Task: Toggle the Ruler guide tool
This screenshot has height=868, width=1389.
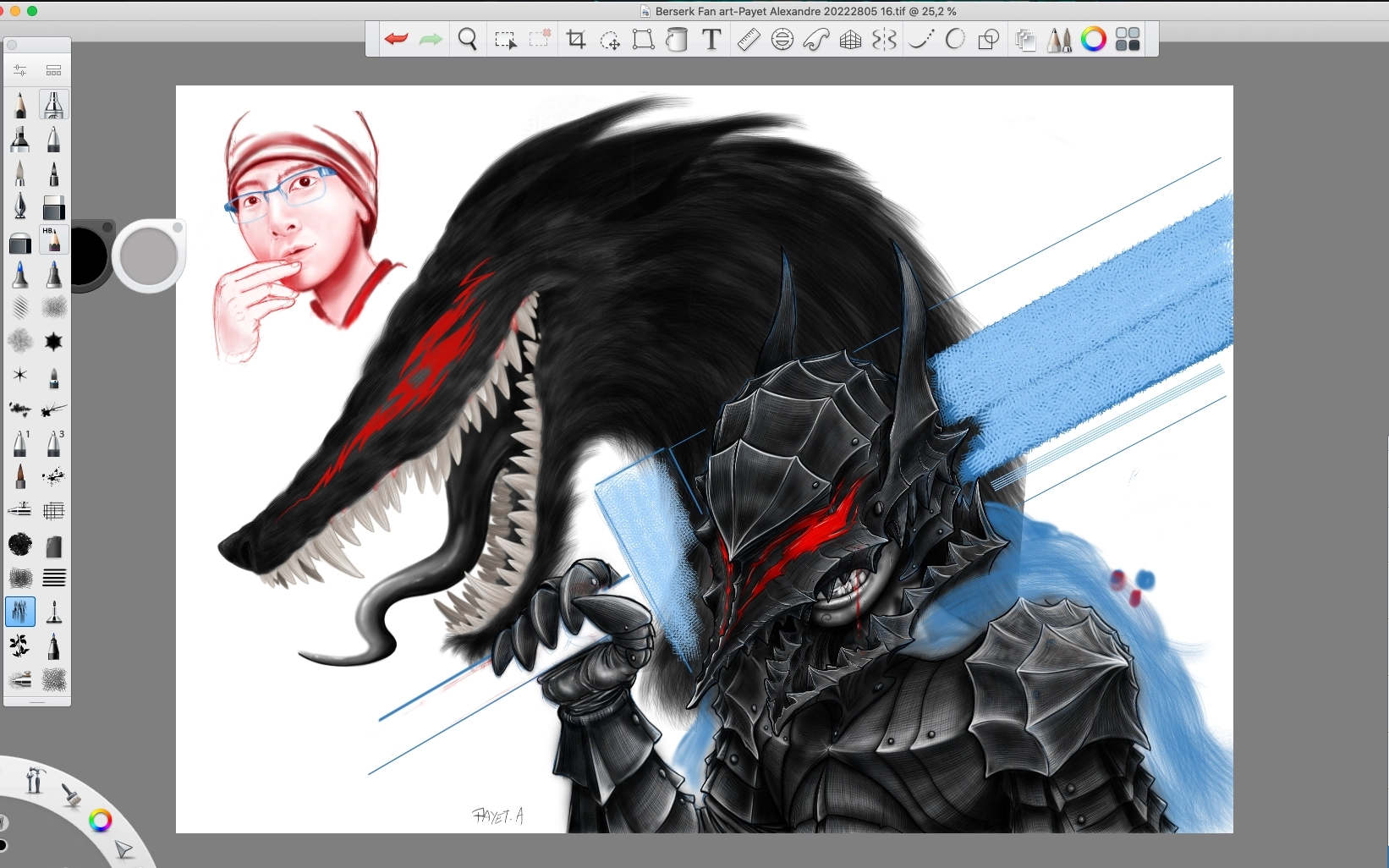Action: (748, 40)
